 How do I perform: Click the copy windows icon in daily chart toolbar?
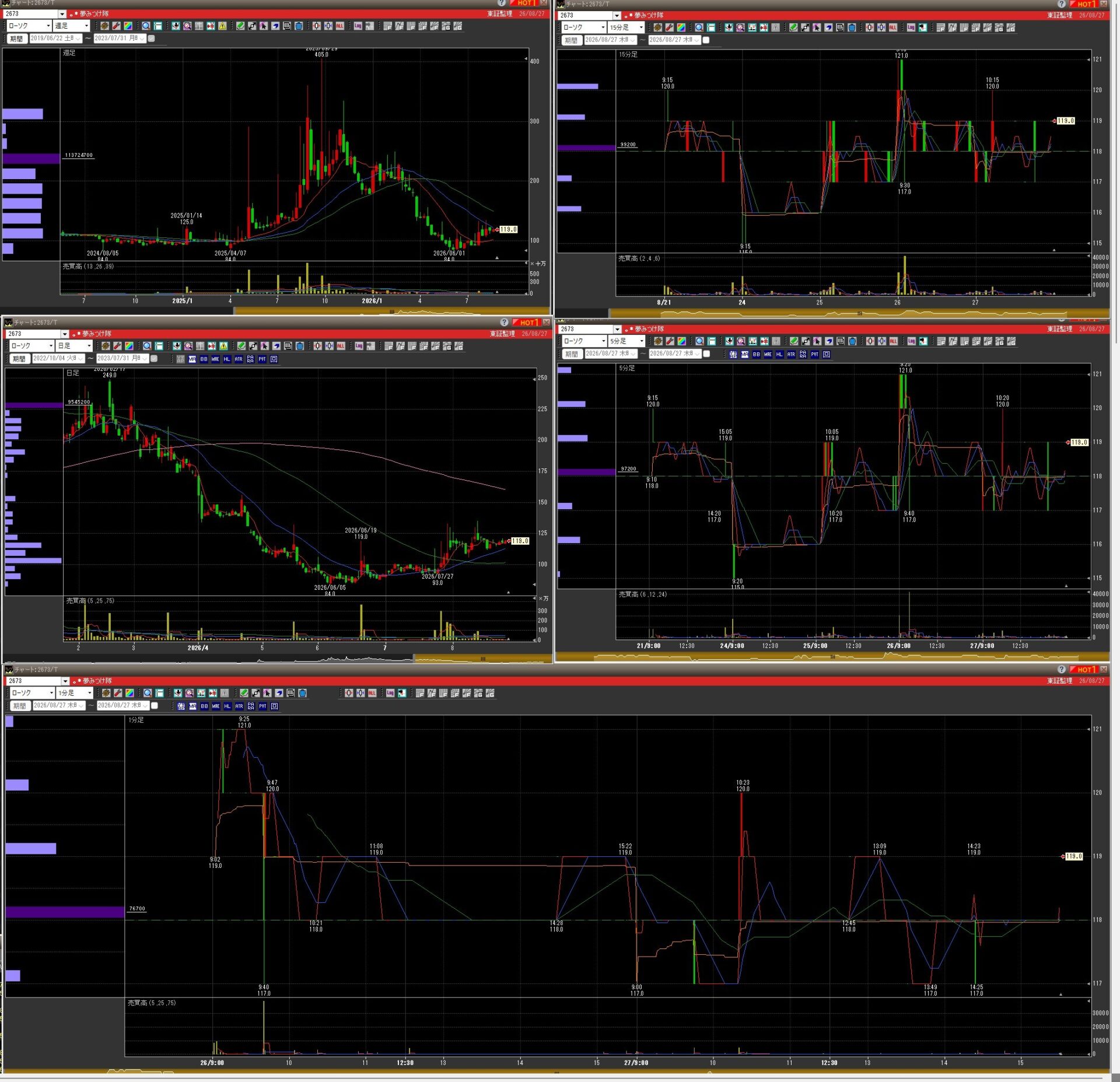288,346
